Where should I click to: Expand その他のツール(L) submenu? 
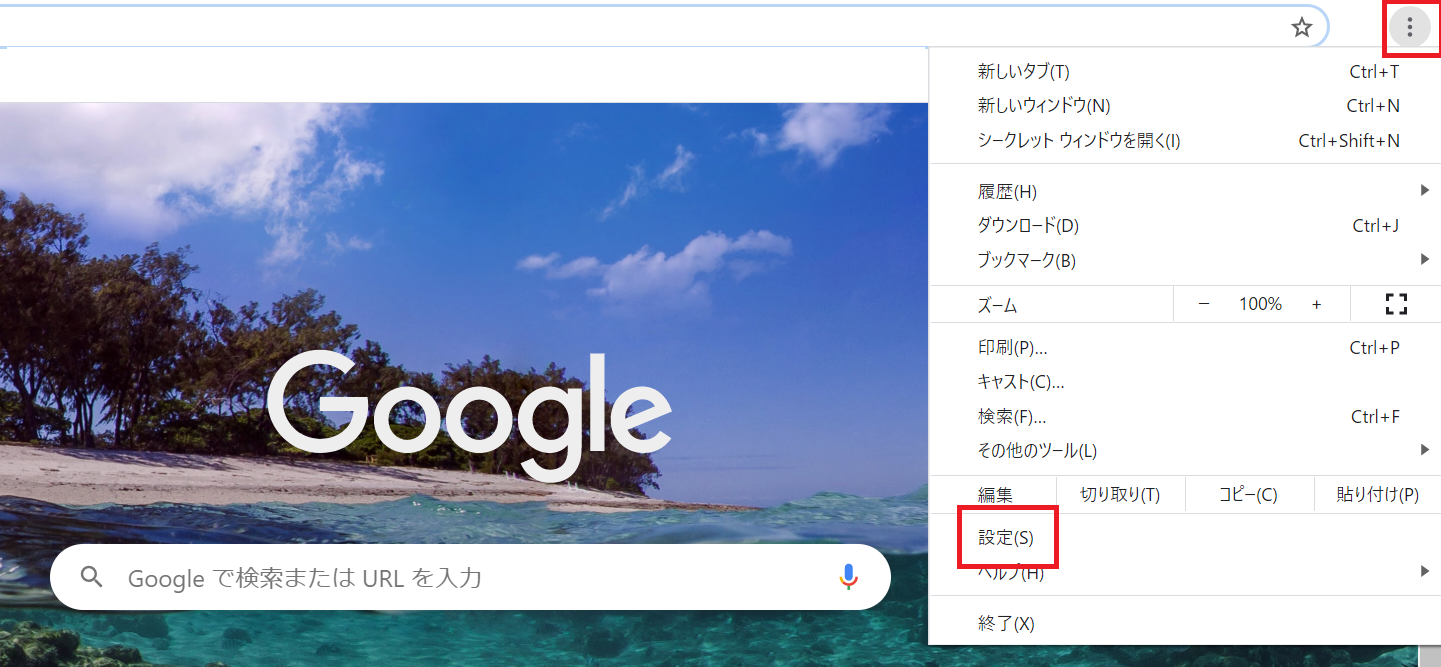click(x=1184, y=451)
